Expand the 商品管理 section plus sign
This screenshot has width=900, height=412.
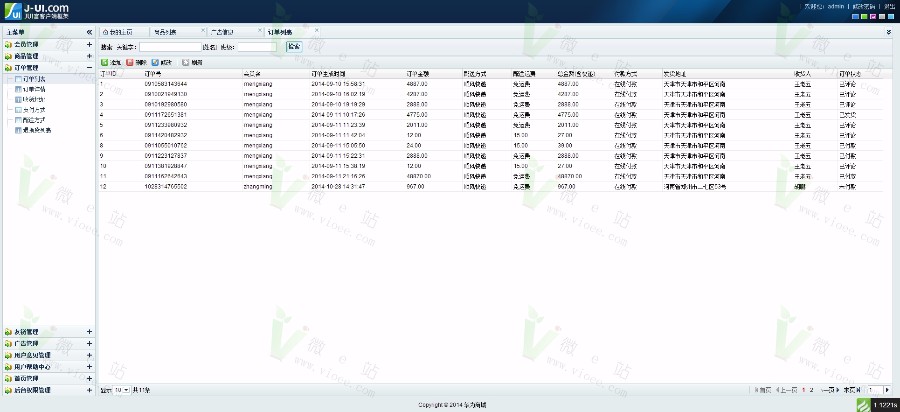coord(89,56)
